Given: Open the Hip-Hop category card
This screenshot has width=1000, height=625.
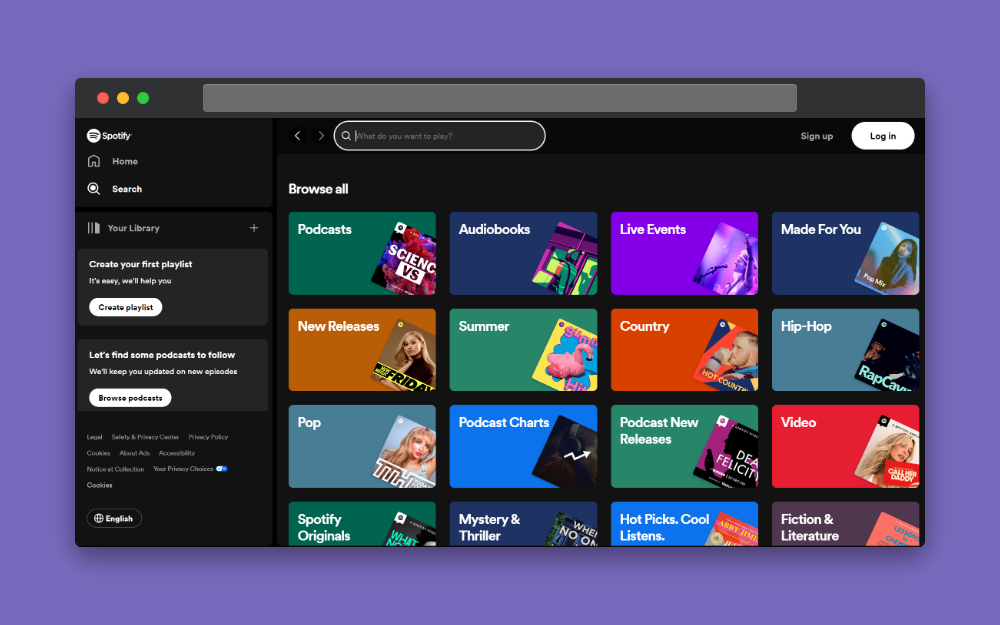Looking at the screenshot, I should click(x=846, y=350).
